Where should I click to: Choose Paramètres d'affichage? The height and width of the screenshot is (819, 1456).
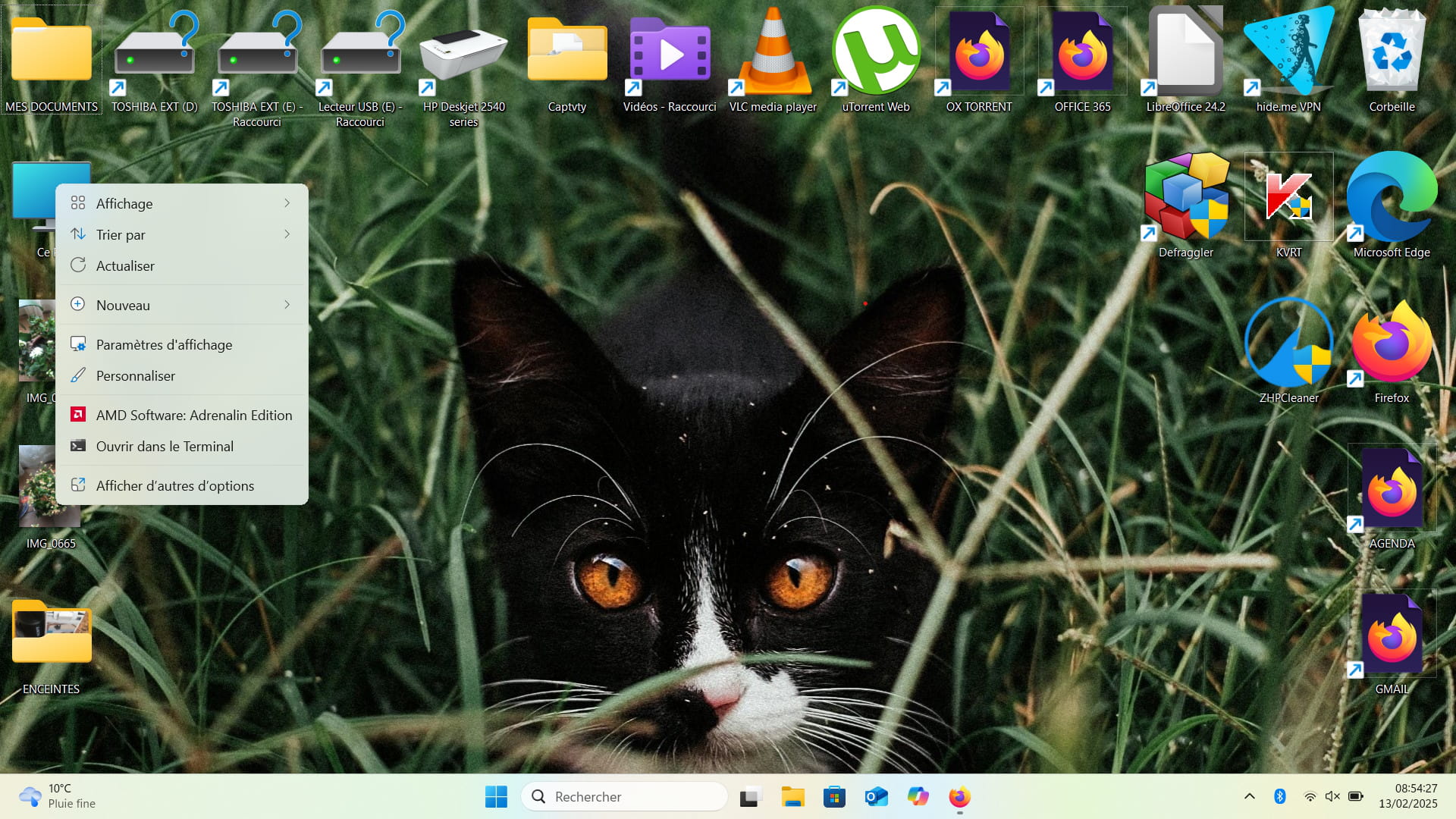coord(182,344)
